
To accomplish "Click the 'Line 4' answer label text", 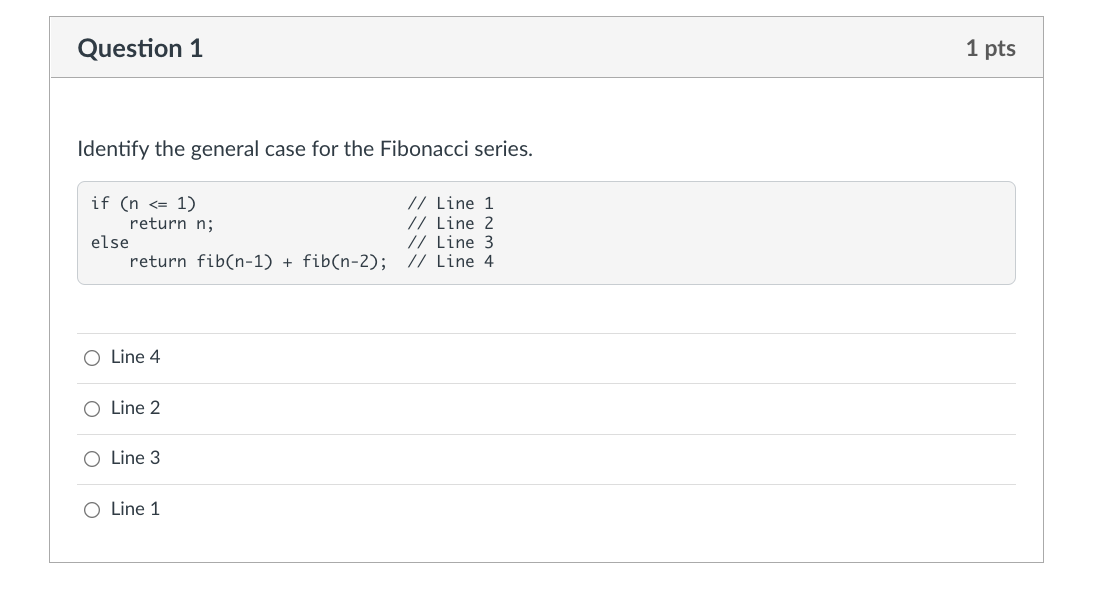I will click(x=135, y=357).
